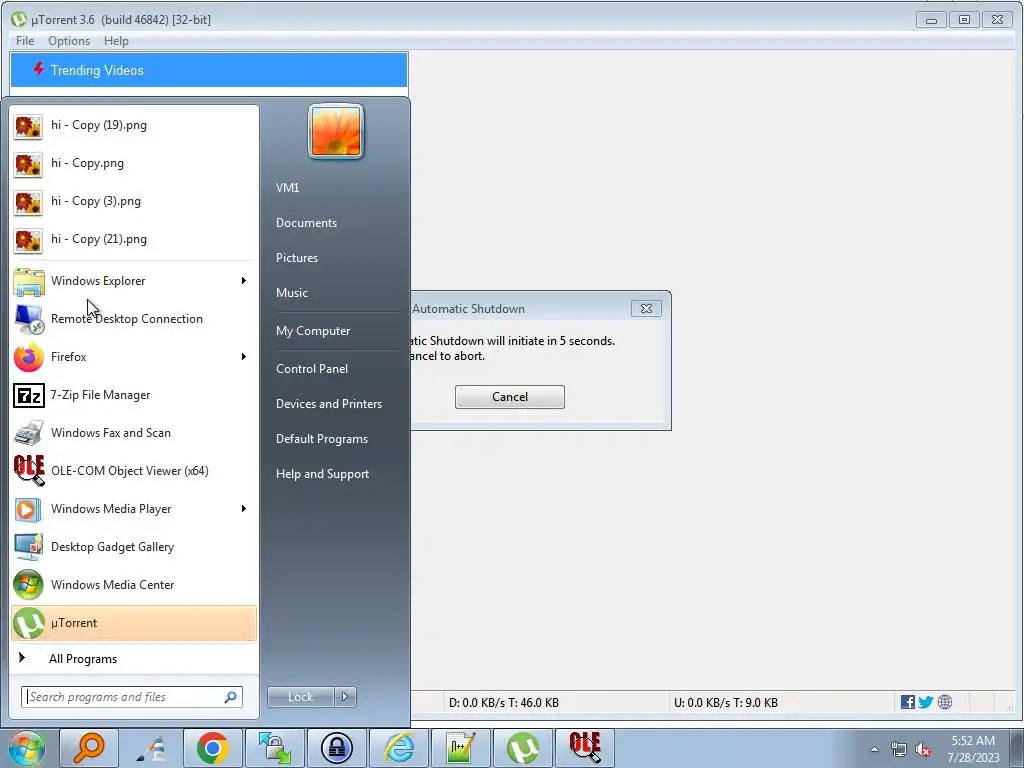Screen dimensions: 1024x768
Task: Open Internet Explorer from taskbar
Action: click(x=398, y=748)
